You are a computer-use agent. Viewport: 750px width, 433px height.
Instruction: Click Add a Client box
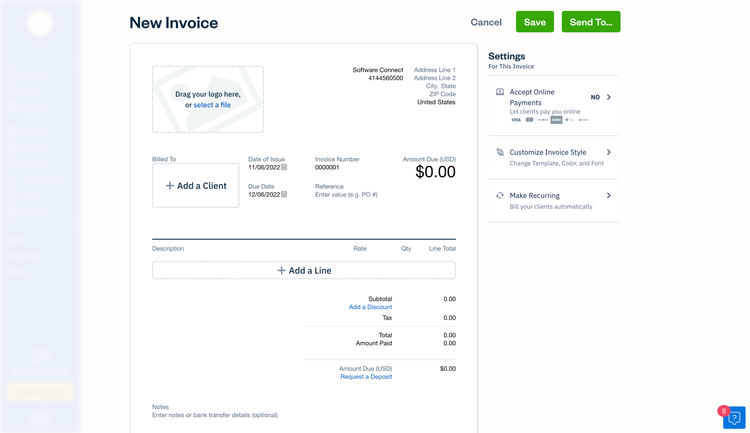click(196, 186)
